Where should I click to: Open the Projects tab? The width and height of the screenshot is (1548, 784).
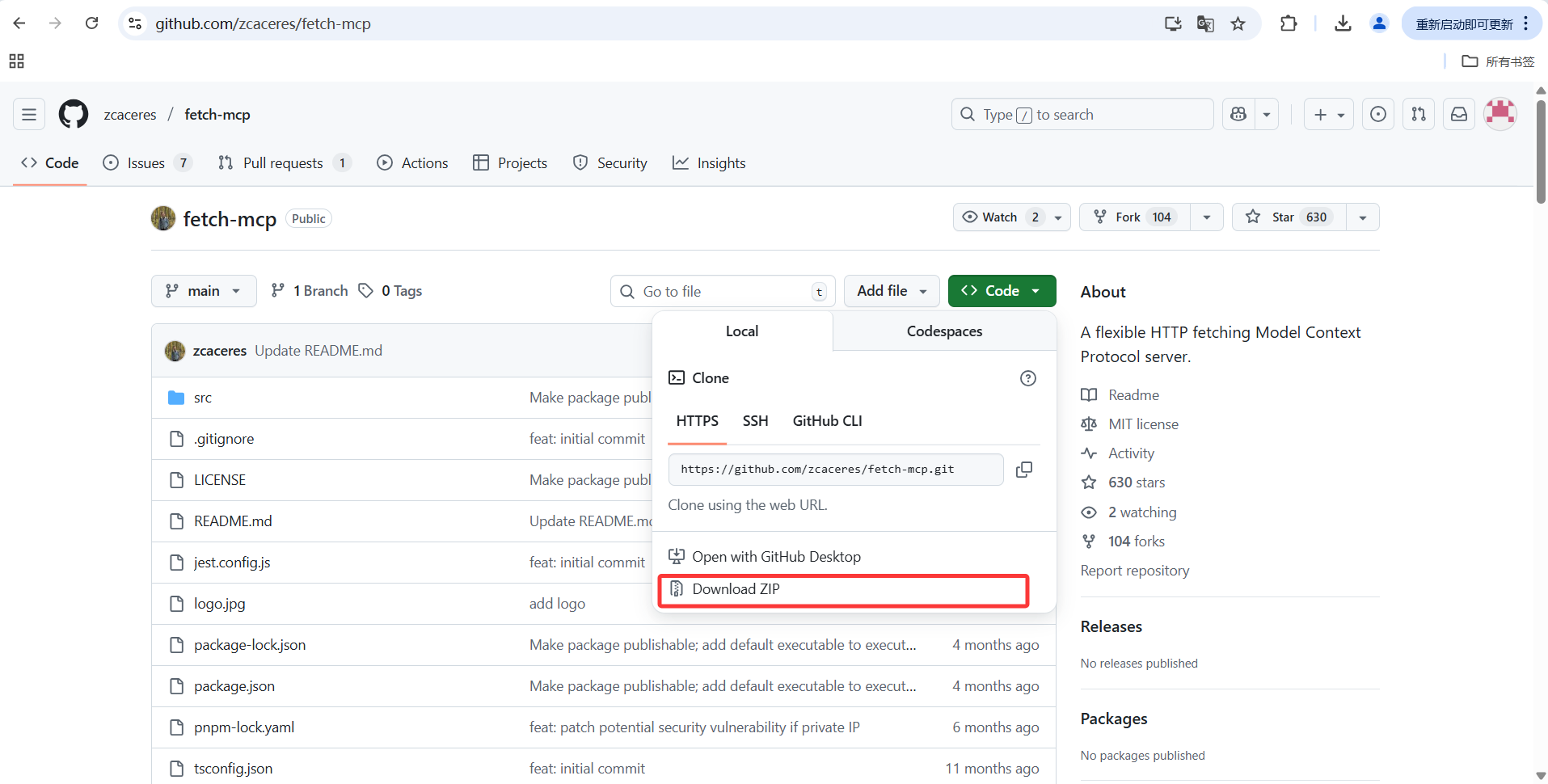[510, 163]
